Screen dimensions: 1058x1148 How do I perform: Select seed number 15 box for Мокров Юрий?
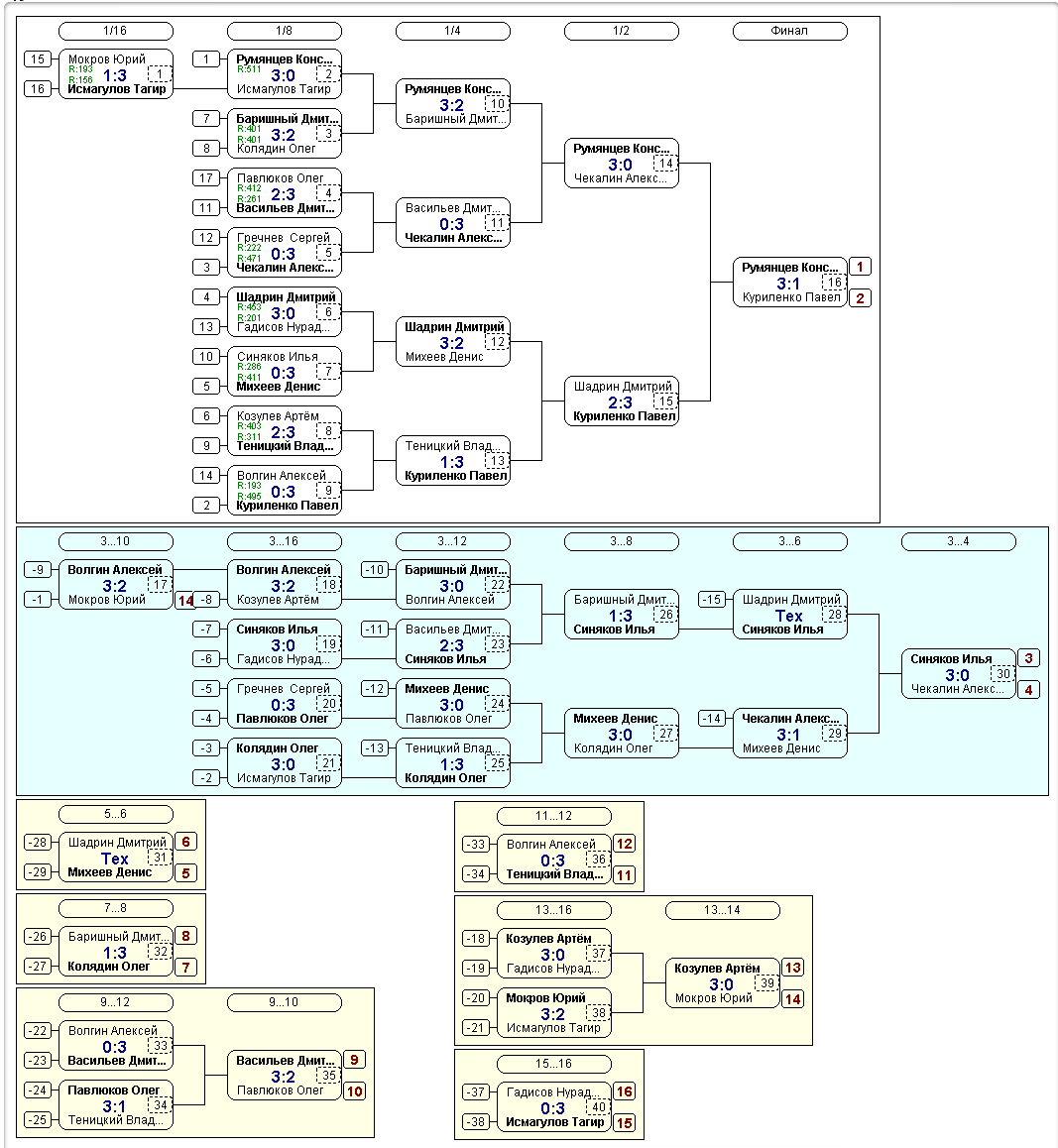[38, 58]
